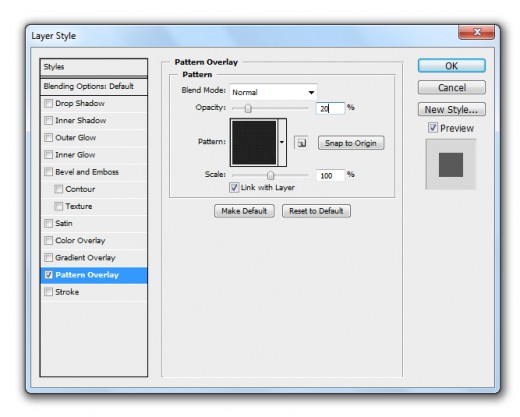520x417 pixels.
Task: Toggle the Preview checkbox
Action: [x=433, y=128]
